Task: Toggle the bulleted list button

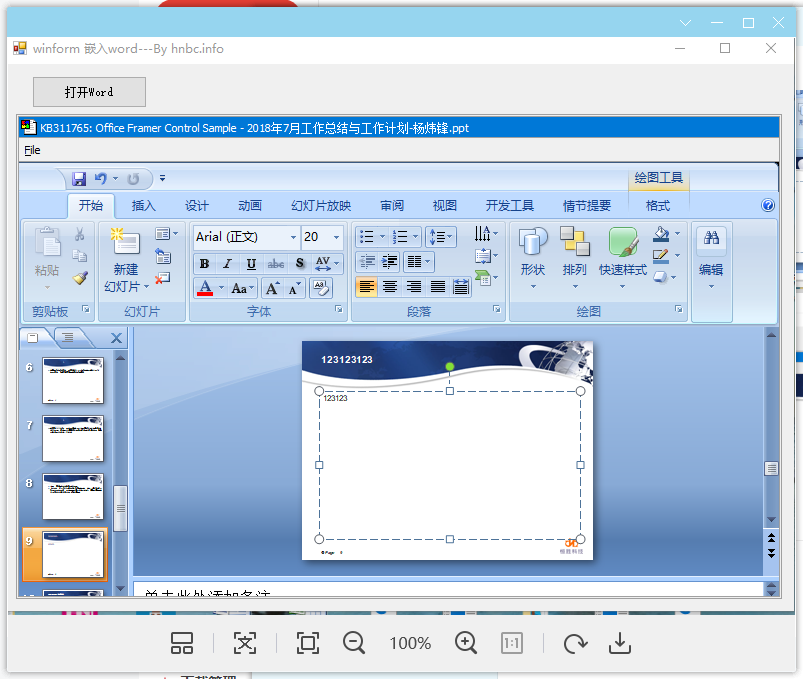Action: pyautogui.click(x=366, y=236)
